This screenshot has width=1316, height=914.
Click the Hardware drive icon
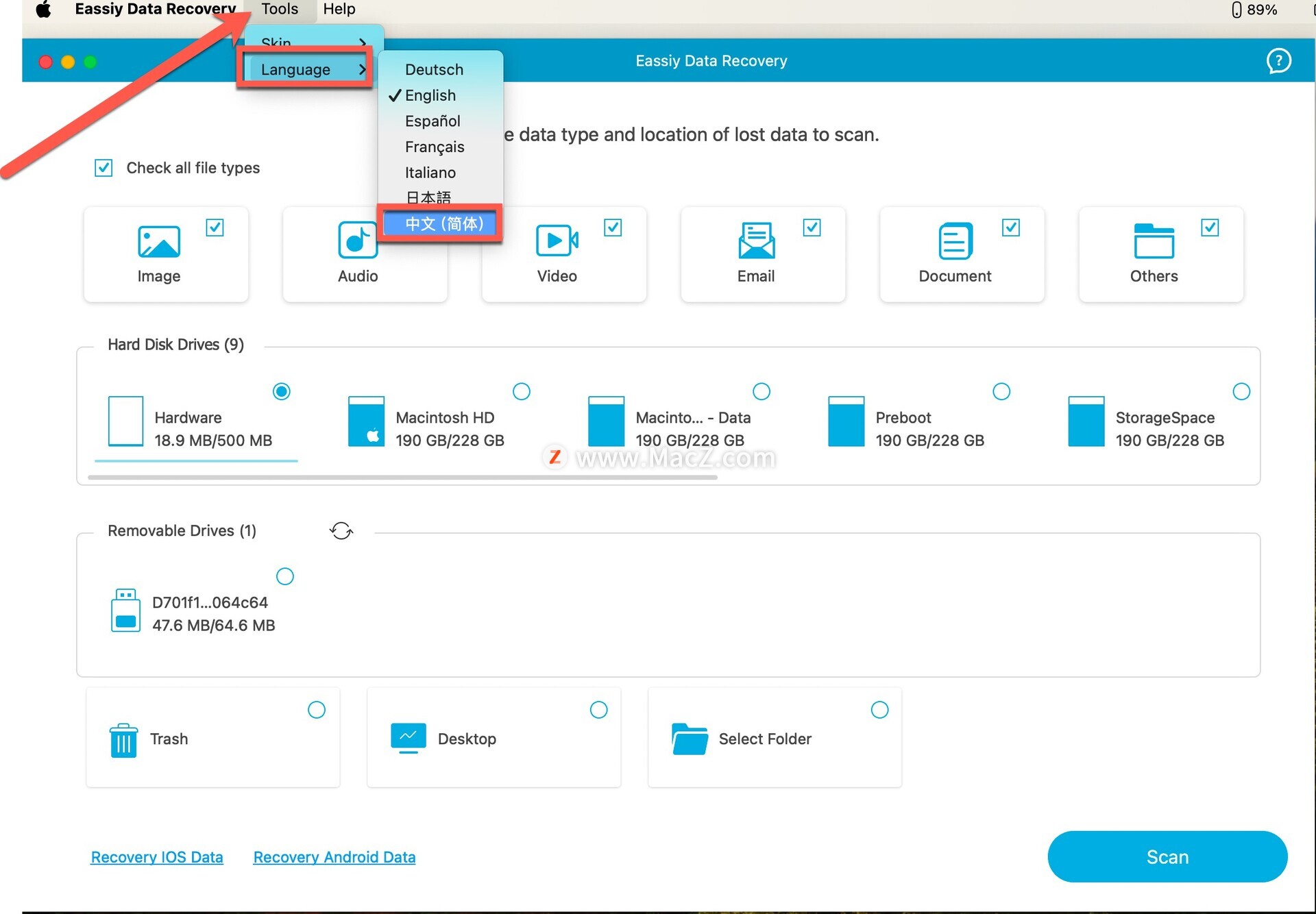tap(125, 421)
